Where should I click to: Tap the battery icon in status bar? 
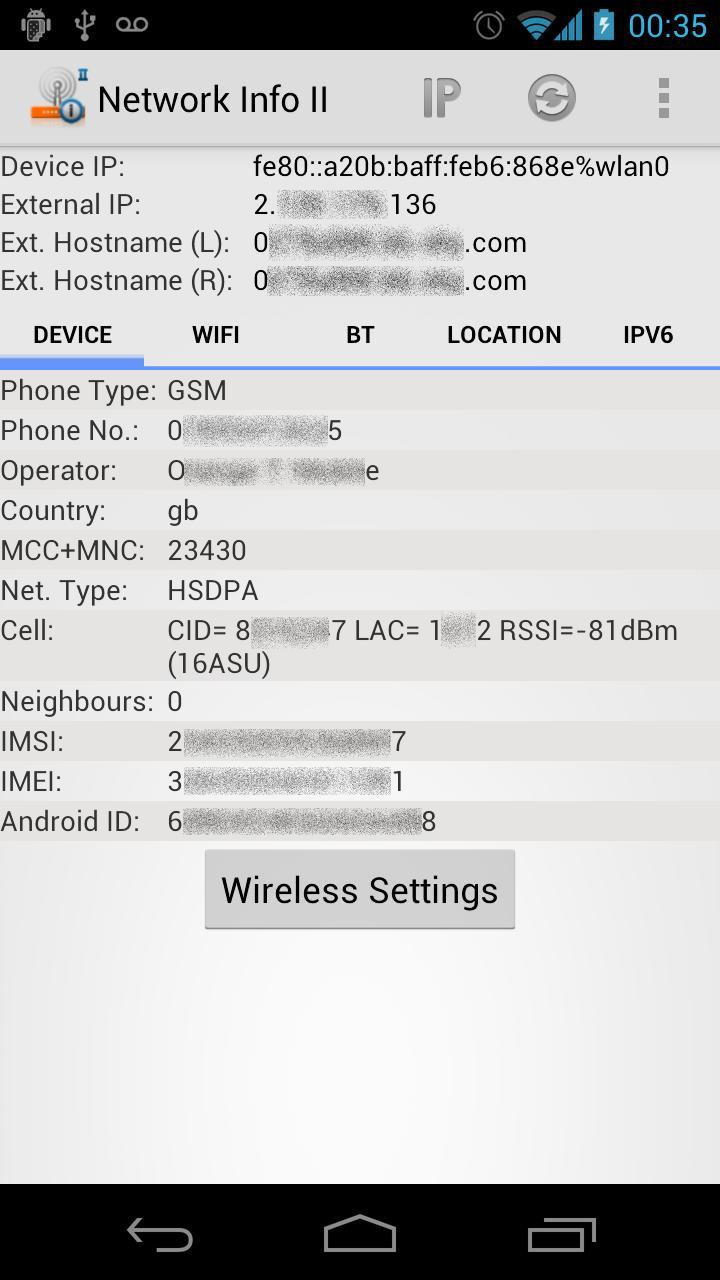[603, 25]
